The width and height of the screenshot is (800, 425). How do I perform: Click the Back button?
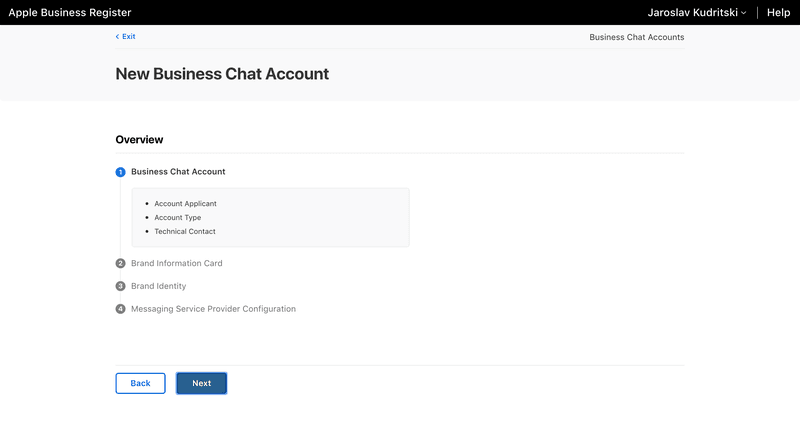click(140, 383)
